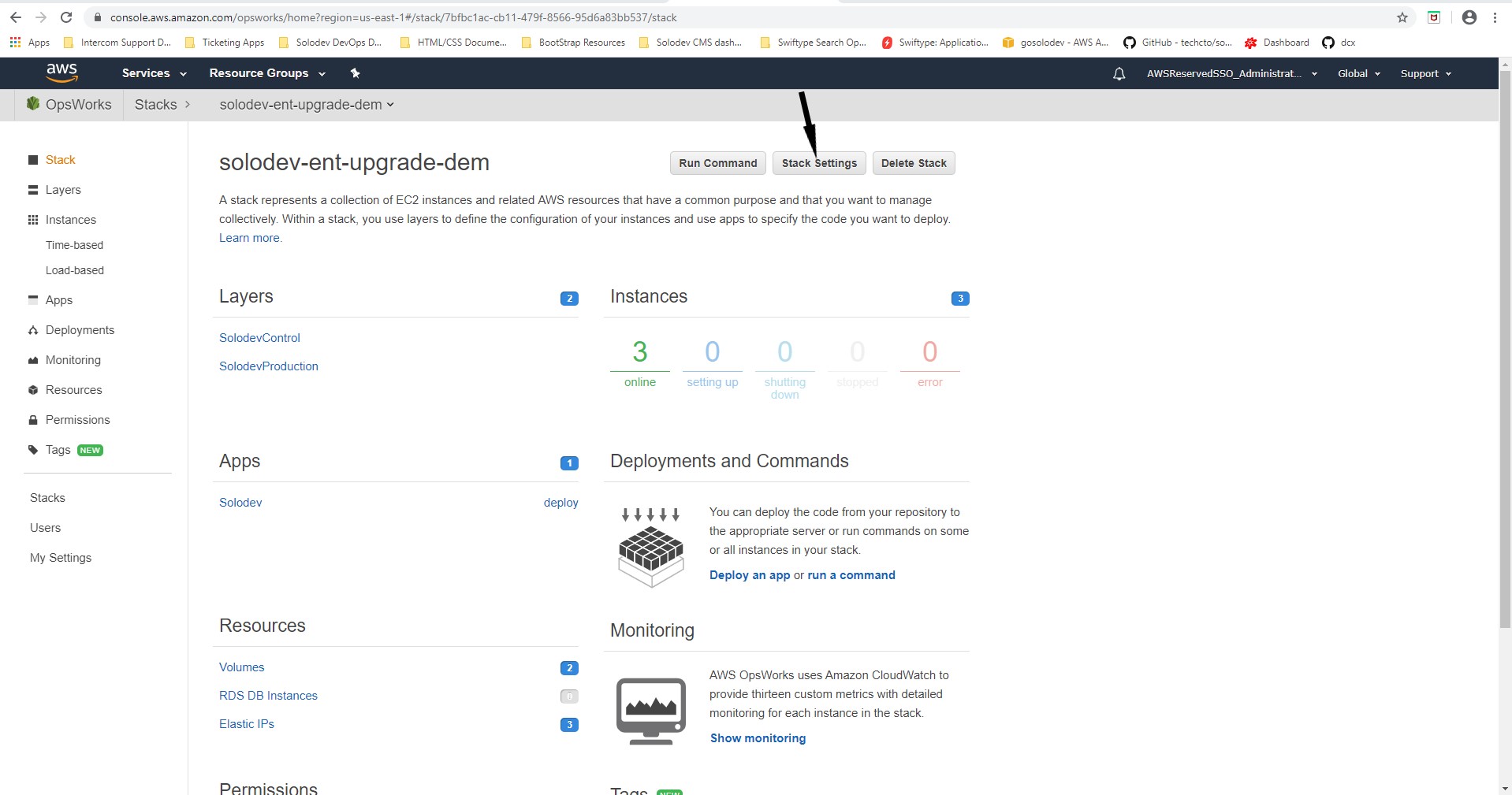Click the Monitoring chart icon in sidebar
This screenshot has width=1512, height=795.
33,360
